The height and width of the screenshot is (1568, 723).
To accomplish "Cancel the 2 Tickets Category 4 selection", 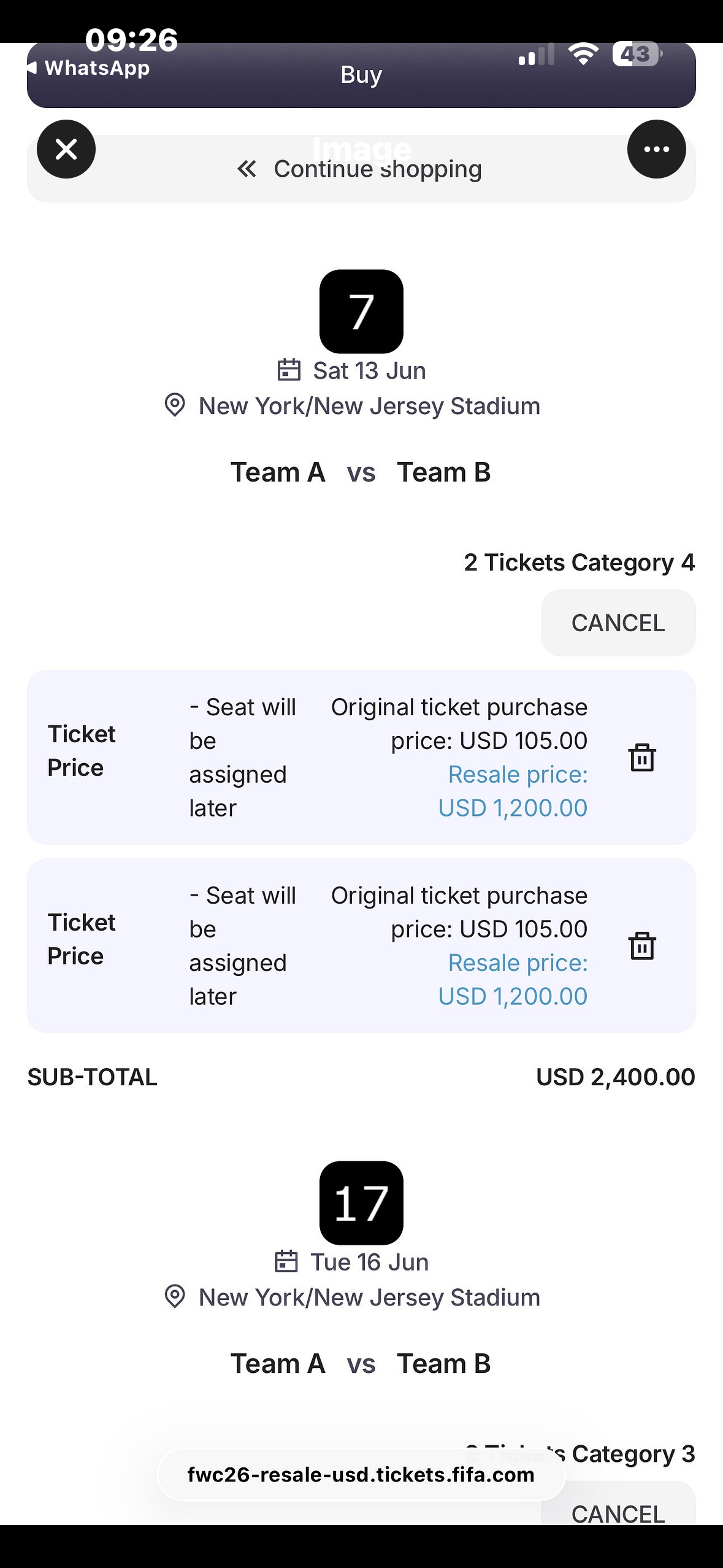I will (618, 623).
